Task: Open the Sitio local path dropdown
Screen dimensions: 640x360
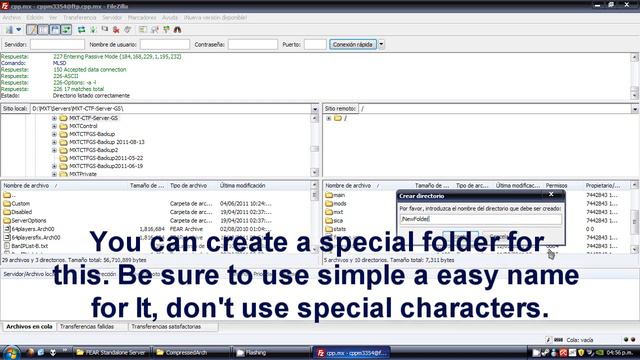Action: (315, 109)
